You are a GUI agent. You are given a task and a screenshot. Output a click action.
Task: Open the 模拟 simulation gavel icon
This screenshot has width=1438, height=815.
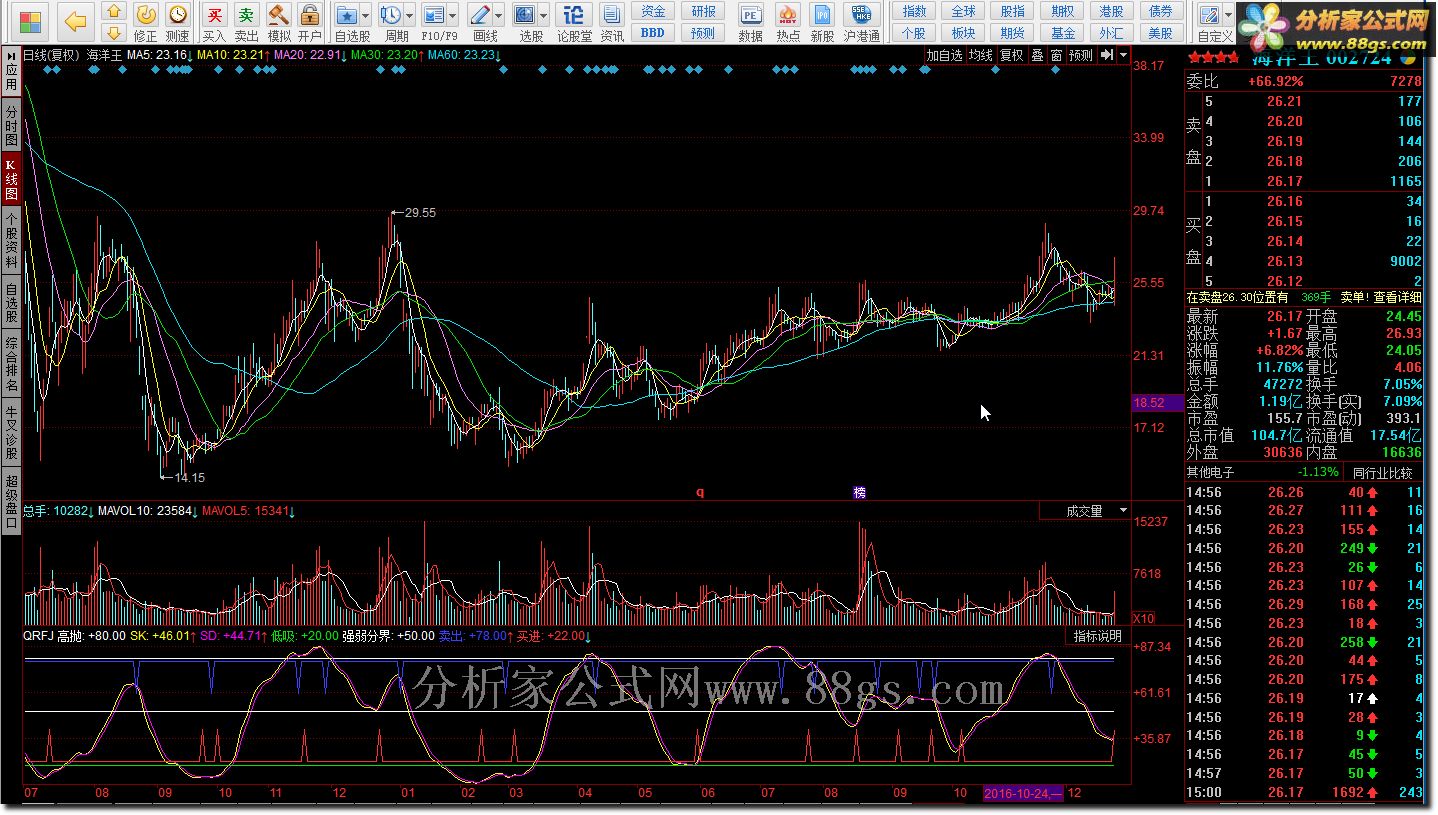point(279,22)
